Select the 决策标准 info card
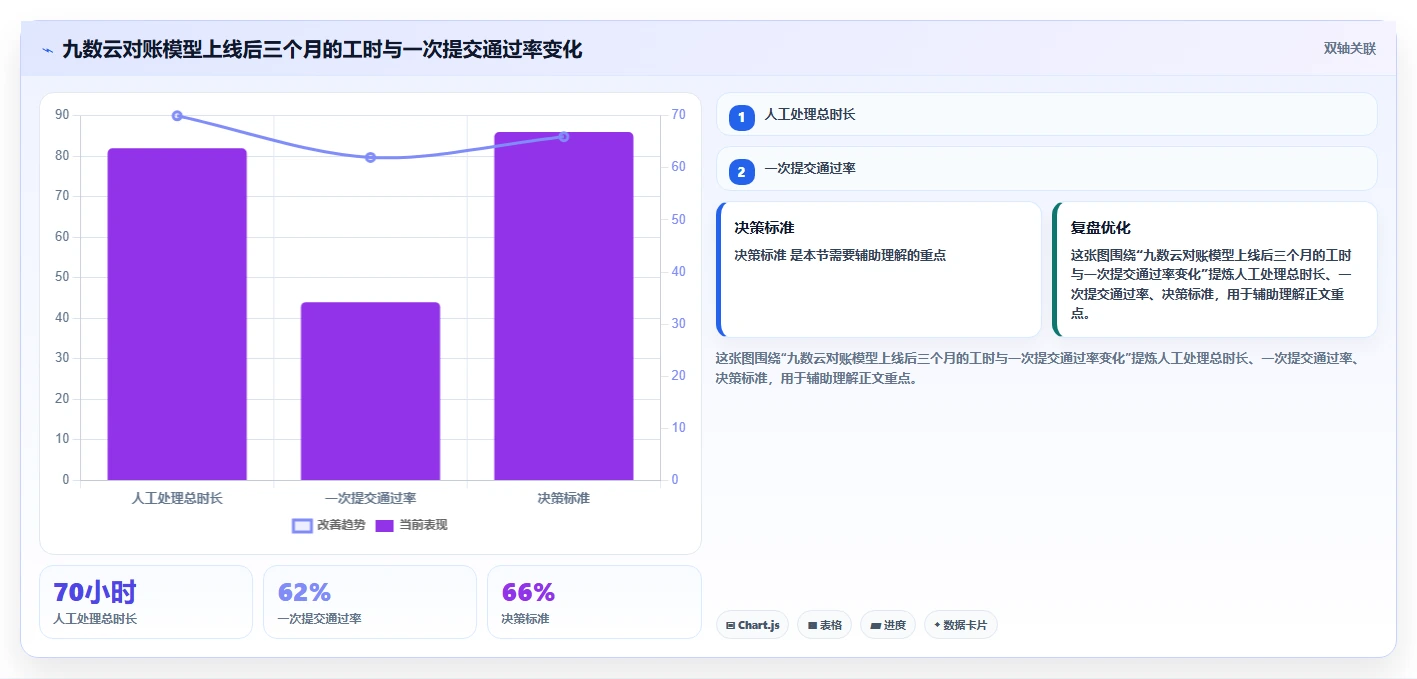1417x679 pixels. [879, 270]
